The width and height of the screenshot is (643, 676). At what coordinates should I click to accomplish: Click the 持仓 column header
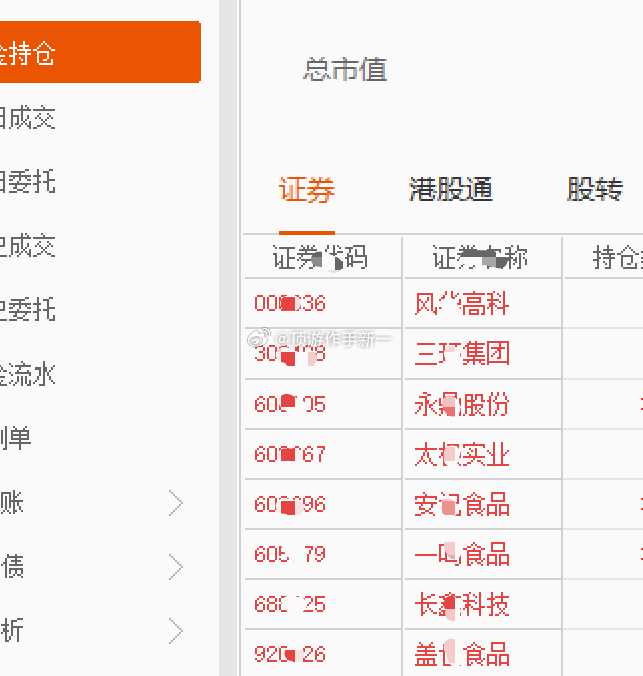618,257
